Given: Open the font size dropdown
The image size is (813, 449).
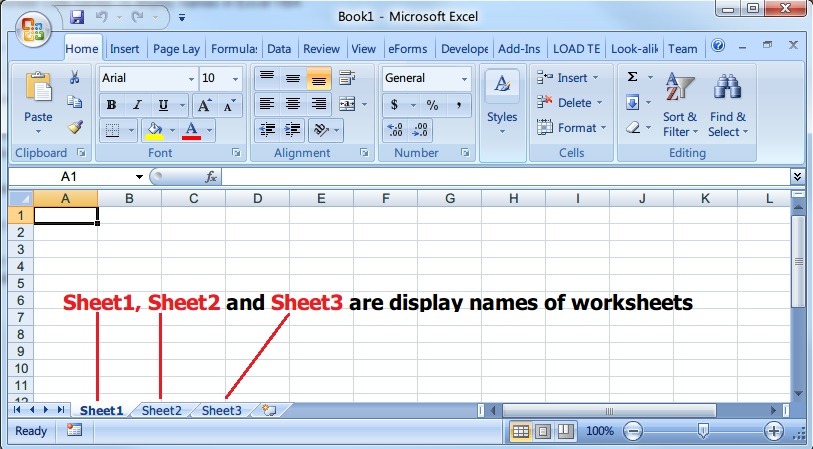Looking at the screenshot, I should [x=235, y=79].
